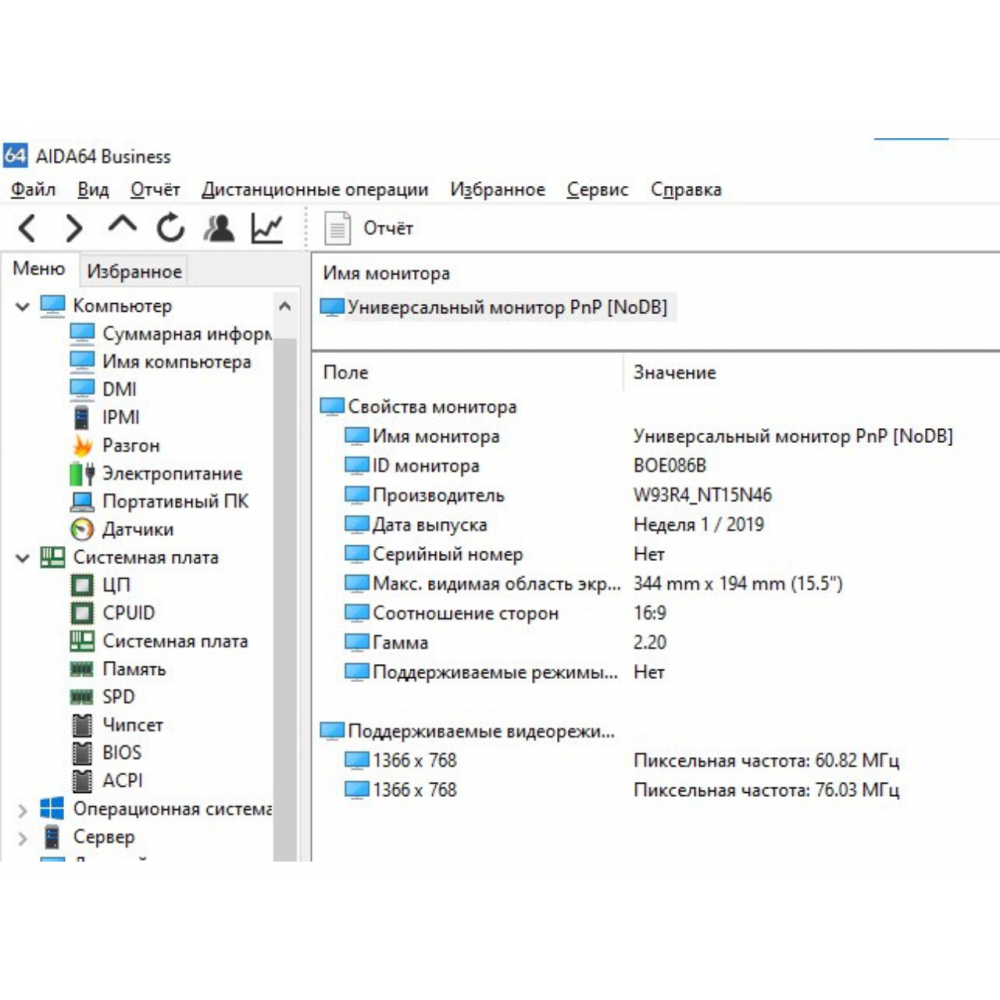Screen dimensions: 1000x1000
Task: Click the Память memory module icon
Action: (x=82, y=669)
